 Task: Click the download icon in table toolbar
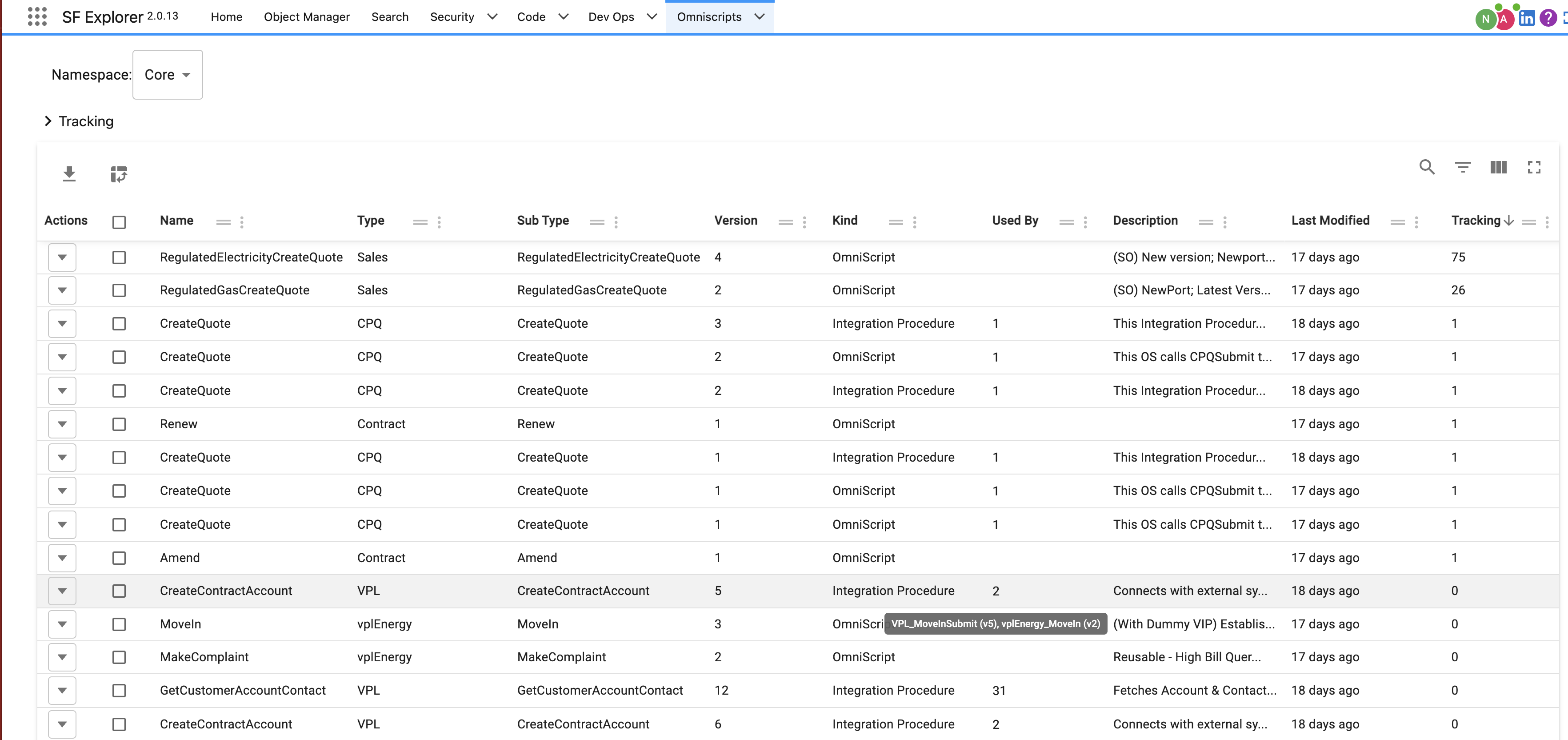tap(69, 174)
